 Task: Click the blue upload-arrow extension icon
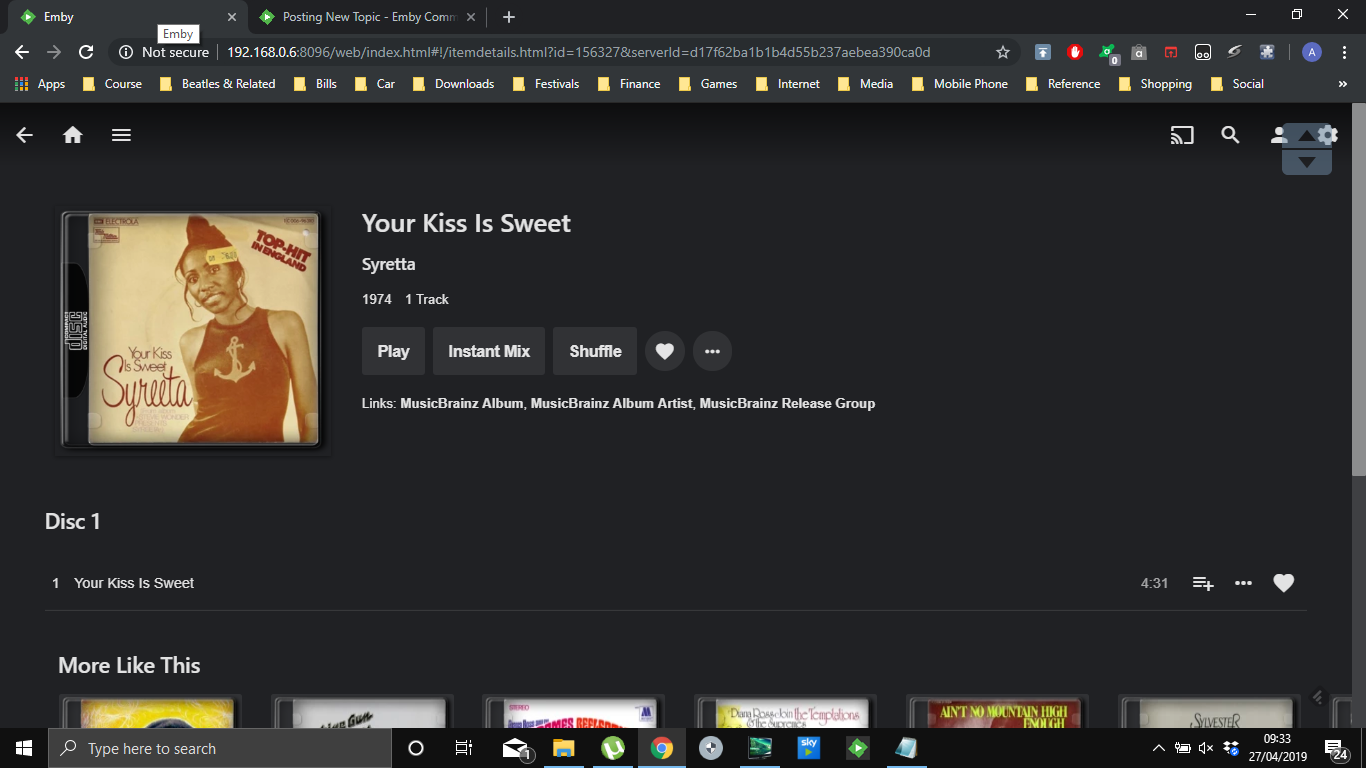(x=1043, y=52)
